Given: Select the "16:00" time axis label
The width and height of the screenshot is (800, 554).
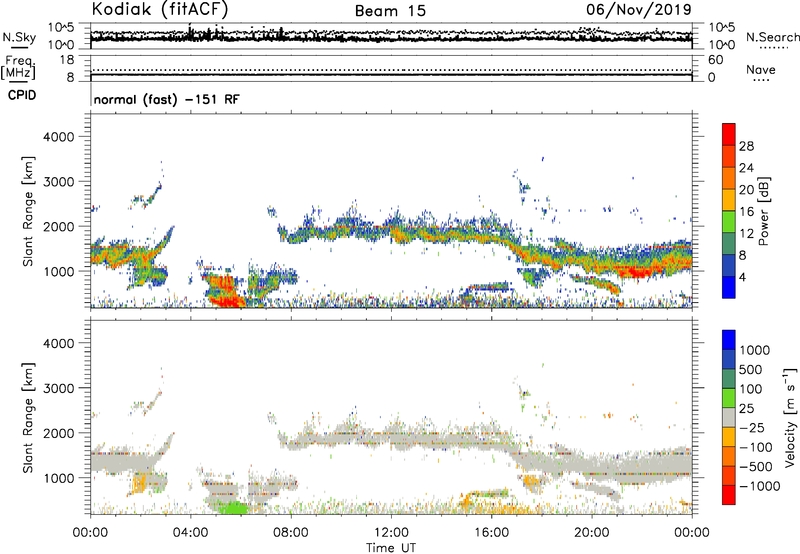Looking at the screenshot, I should pos(491,533).
